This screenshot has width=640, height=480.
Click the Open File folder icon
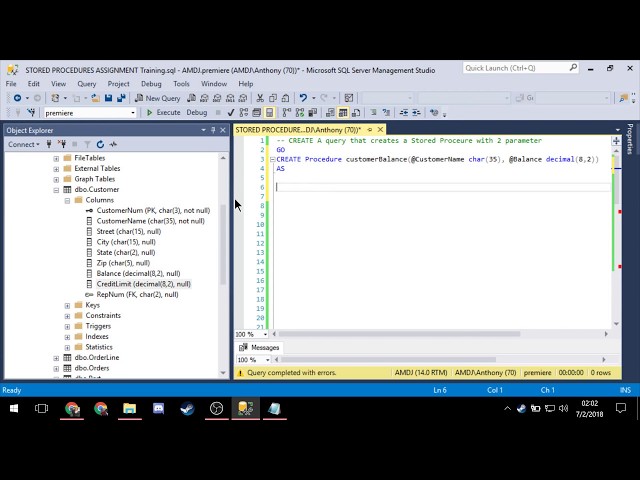pos(96,98)
